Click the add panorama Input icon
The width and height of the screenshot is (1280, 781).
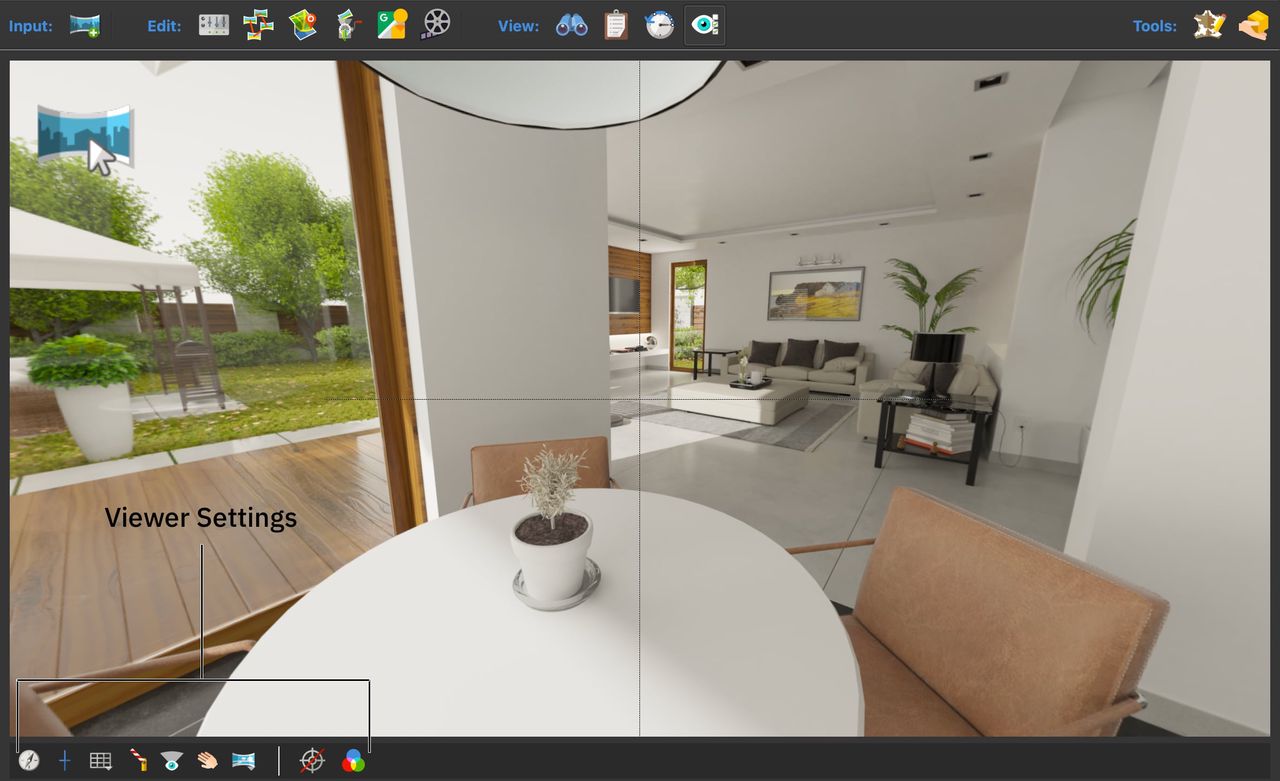point(85,25)
